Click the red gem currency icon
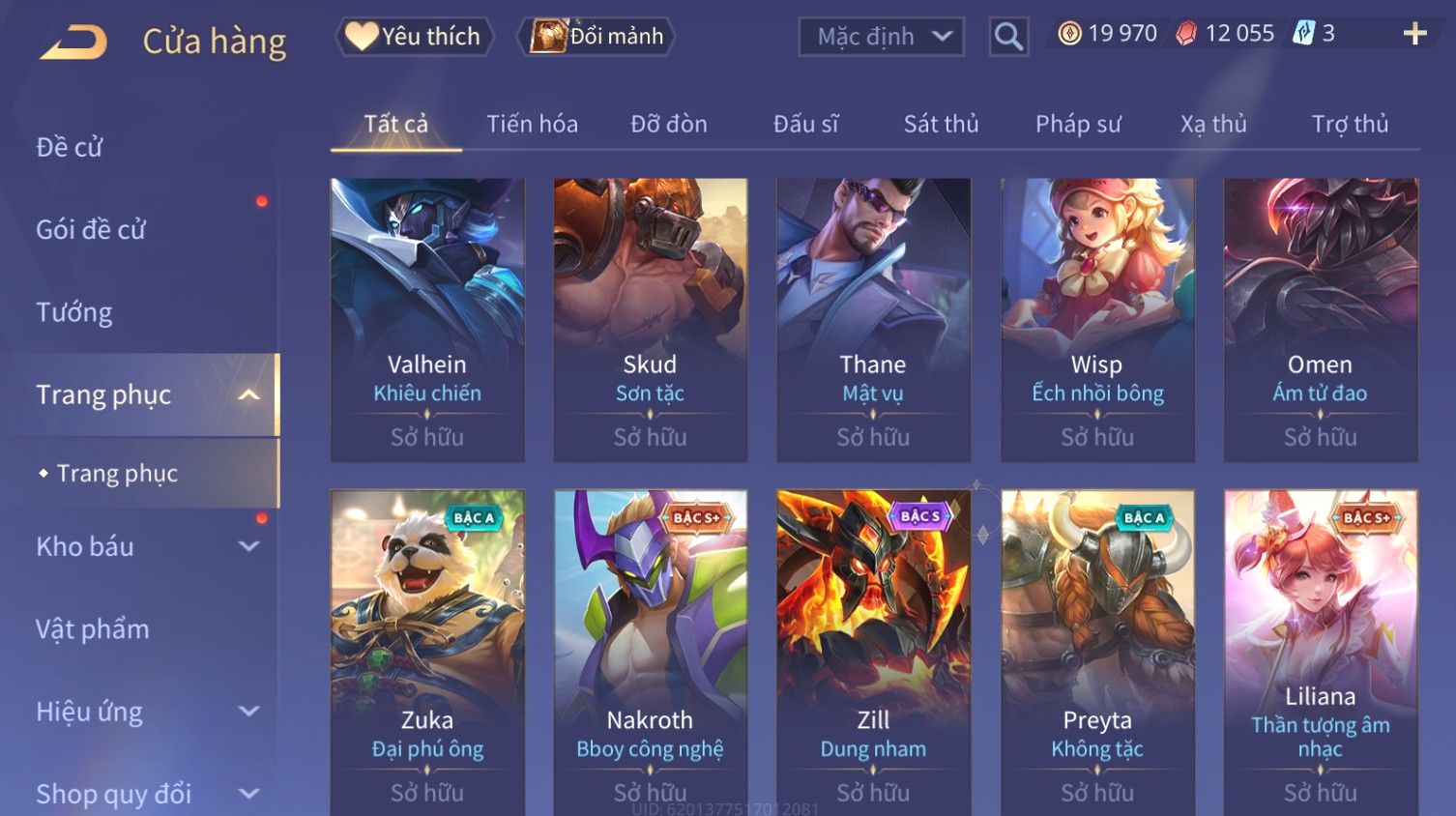This screenshot has width=1456, height=816. (x=1186, y=34)
